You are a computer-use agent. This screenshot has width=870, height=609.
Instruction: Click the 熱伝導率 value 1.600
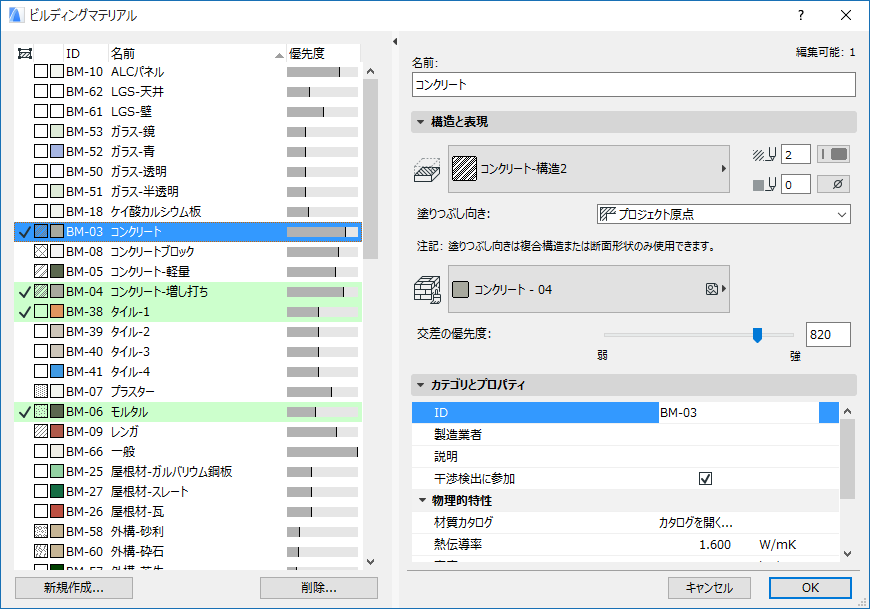[x=715, y=545]
